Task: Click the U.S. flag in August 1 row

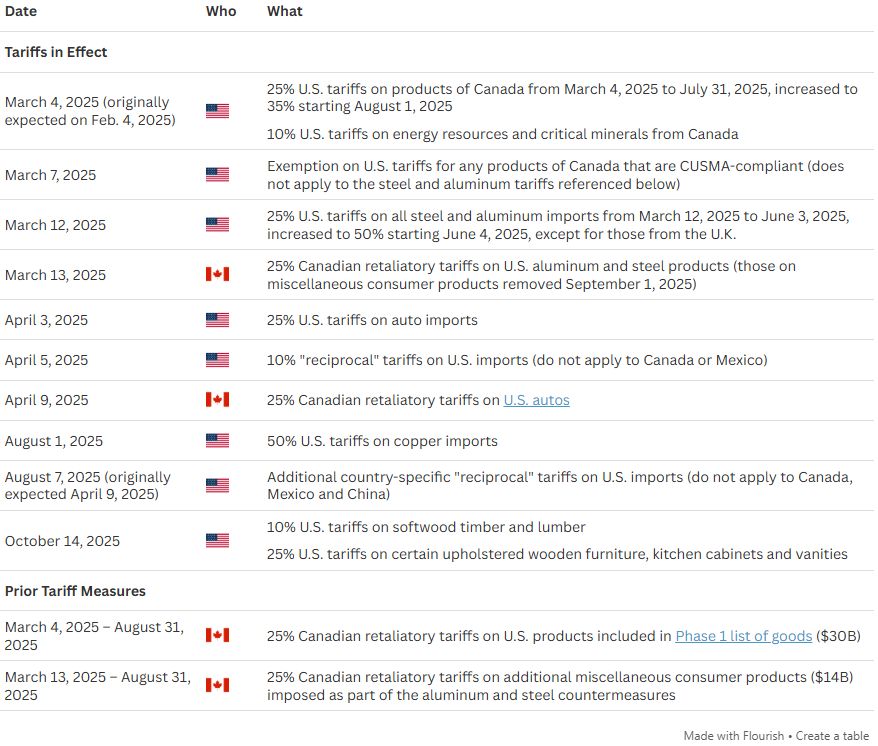Action: 217,441
